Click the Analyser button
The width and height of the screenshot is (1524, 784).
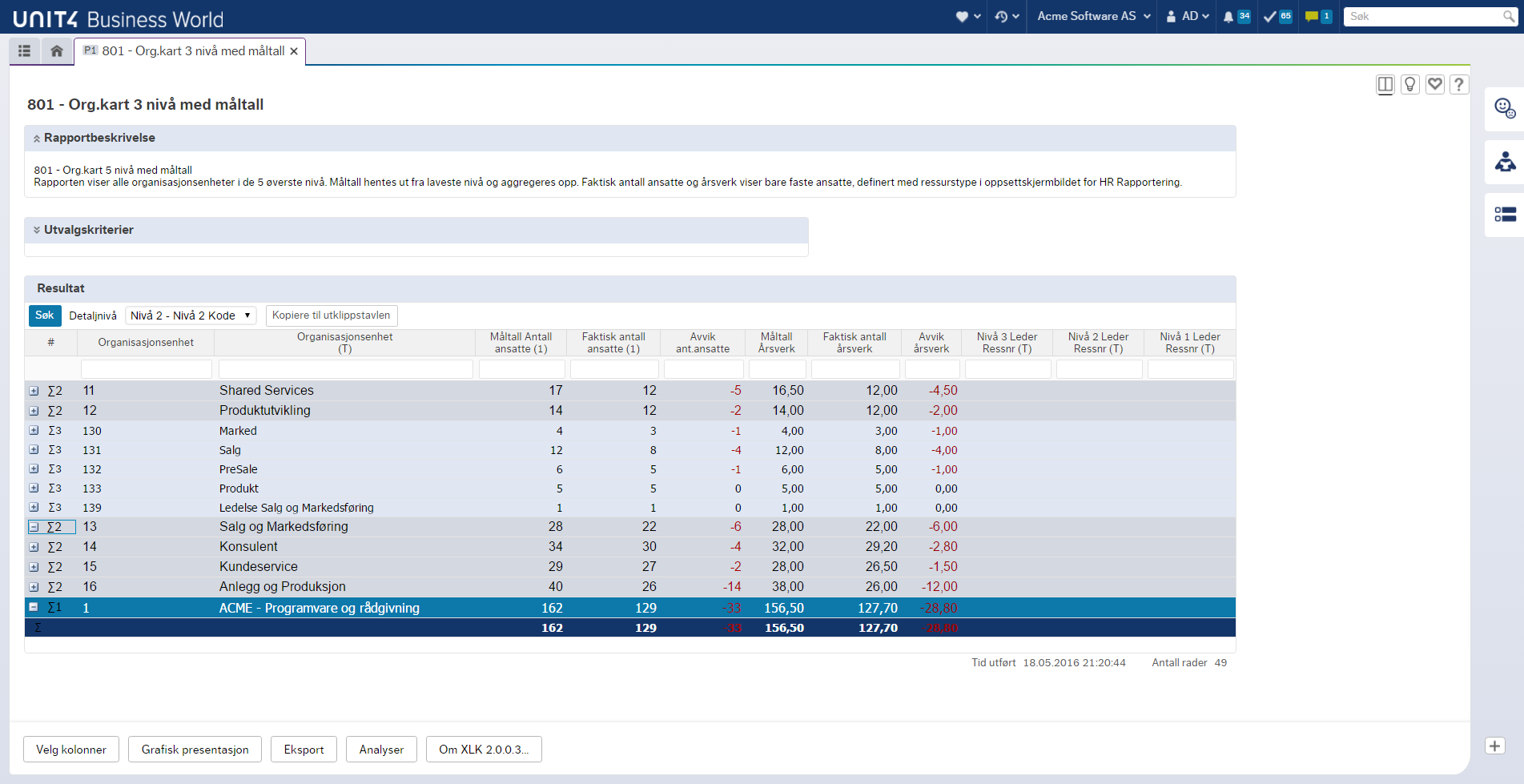382,750
